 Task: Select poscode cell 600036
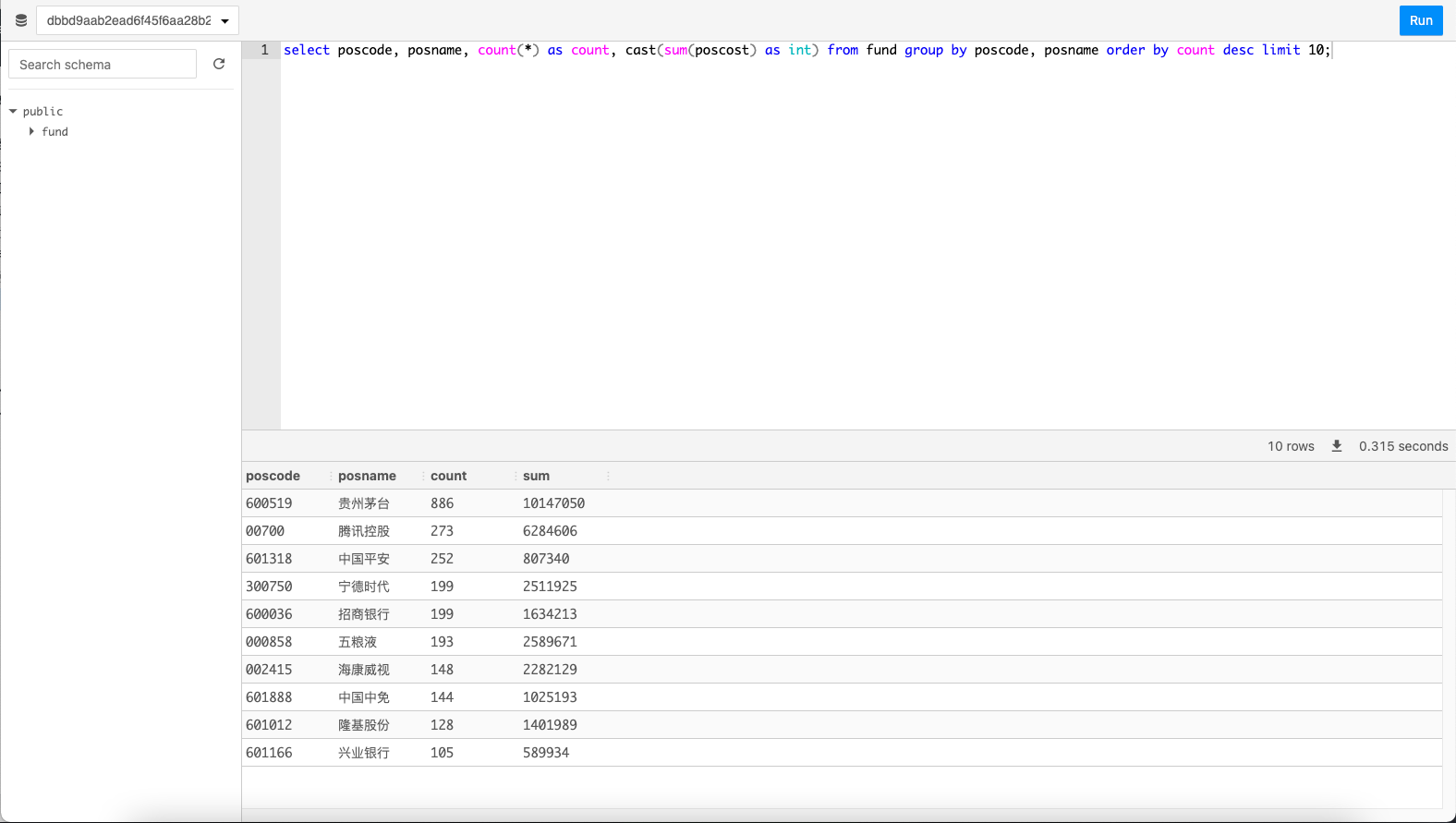269,614
